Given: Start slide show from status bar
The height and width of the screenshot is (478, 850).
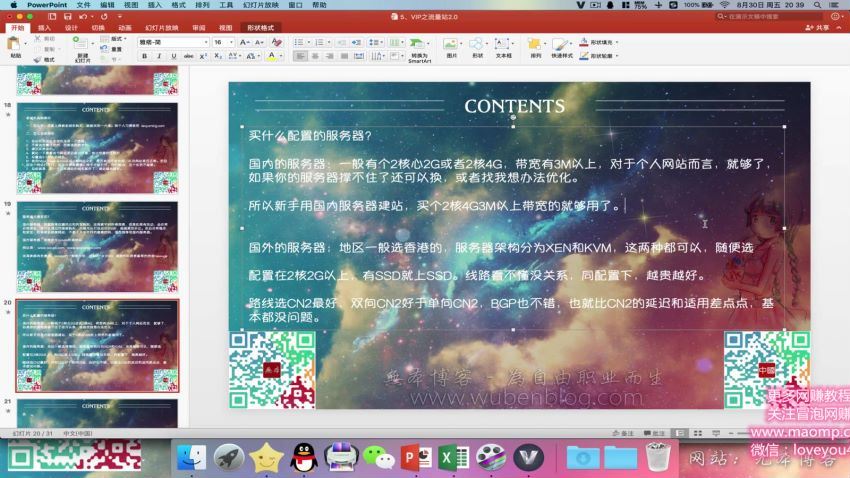Looking at the screenshot, I should point(716,433).
